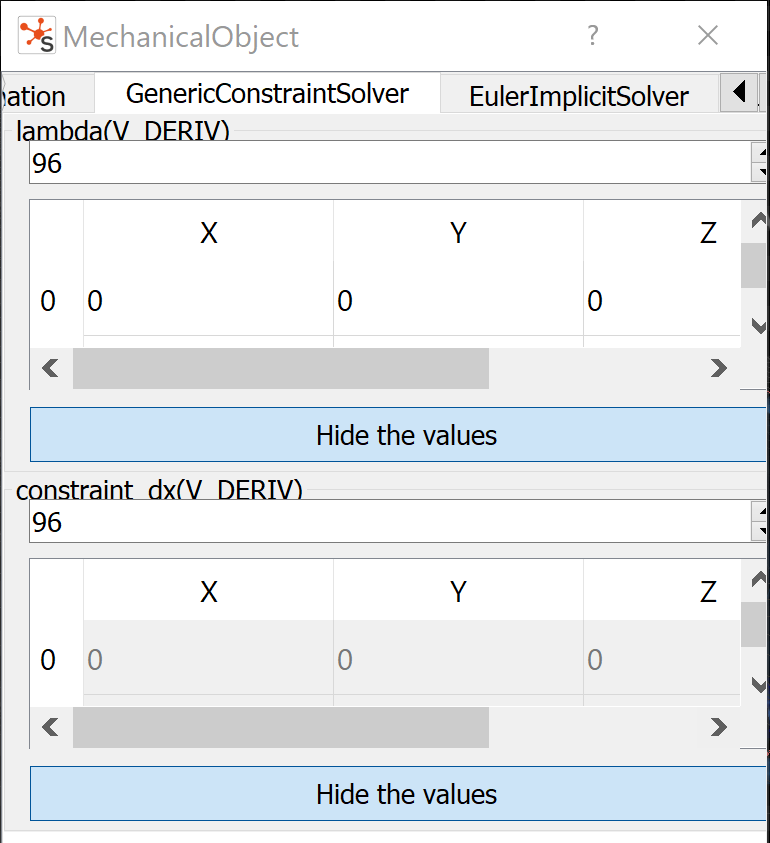
Task: Click the lambda table scroll down arrow
Action: click(758, 326)
